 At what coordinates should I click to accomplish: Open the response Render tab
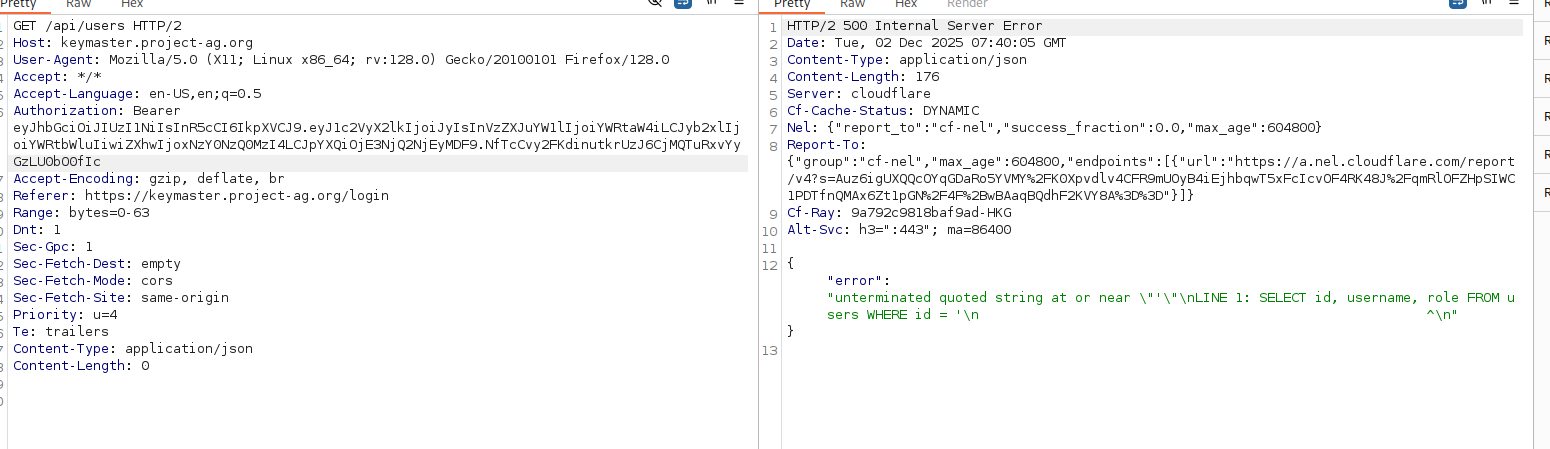point(967,4)
